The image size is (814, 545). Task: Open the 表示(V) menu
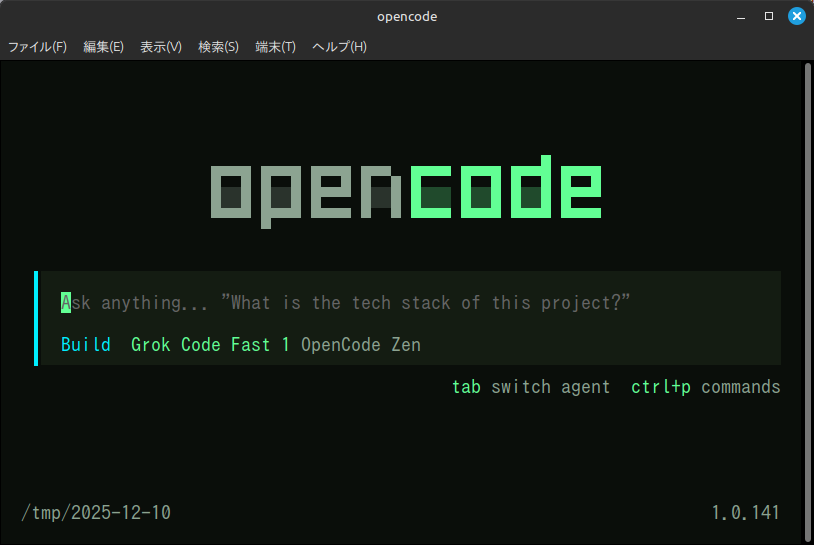click(x=161, y=47)
